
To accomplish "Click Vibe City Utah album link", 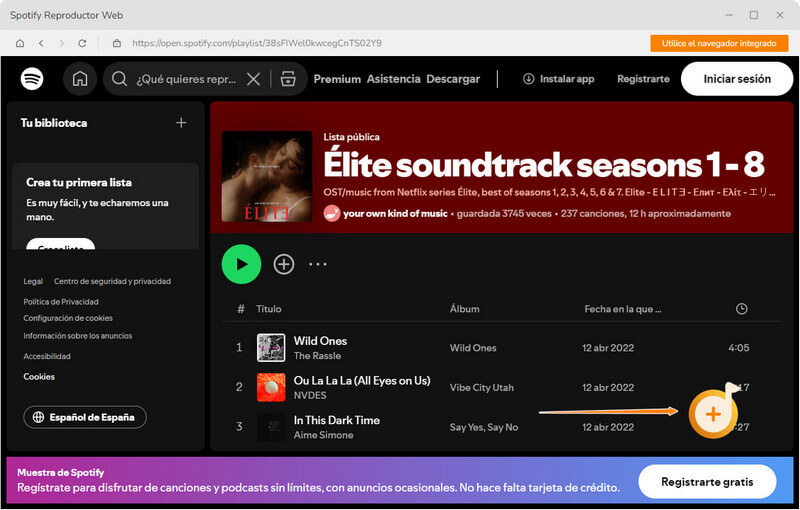I will pyautogui.click(x=481, y=388).
